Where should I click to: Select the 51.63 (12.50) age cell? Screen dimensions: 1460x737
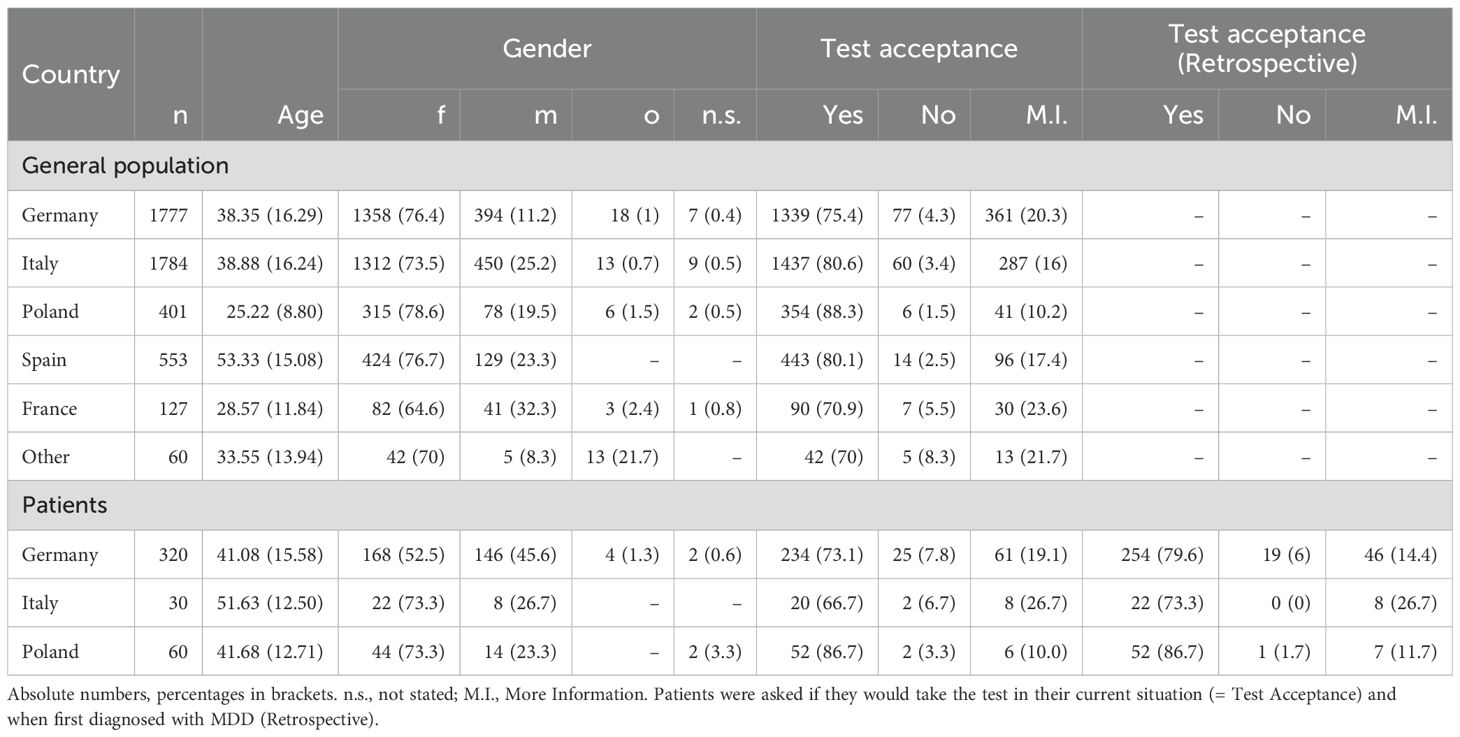tap(275, 603)
